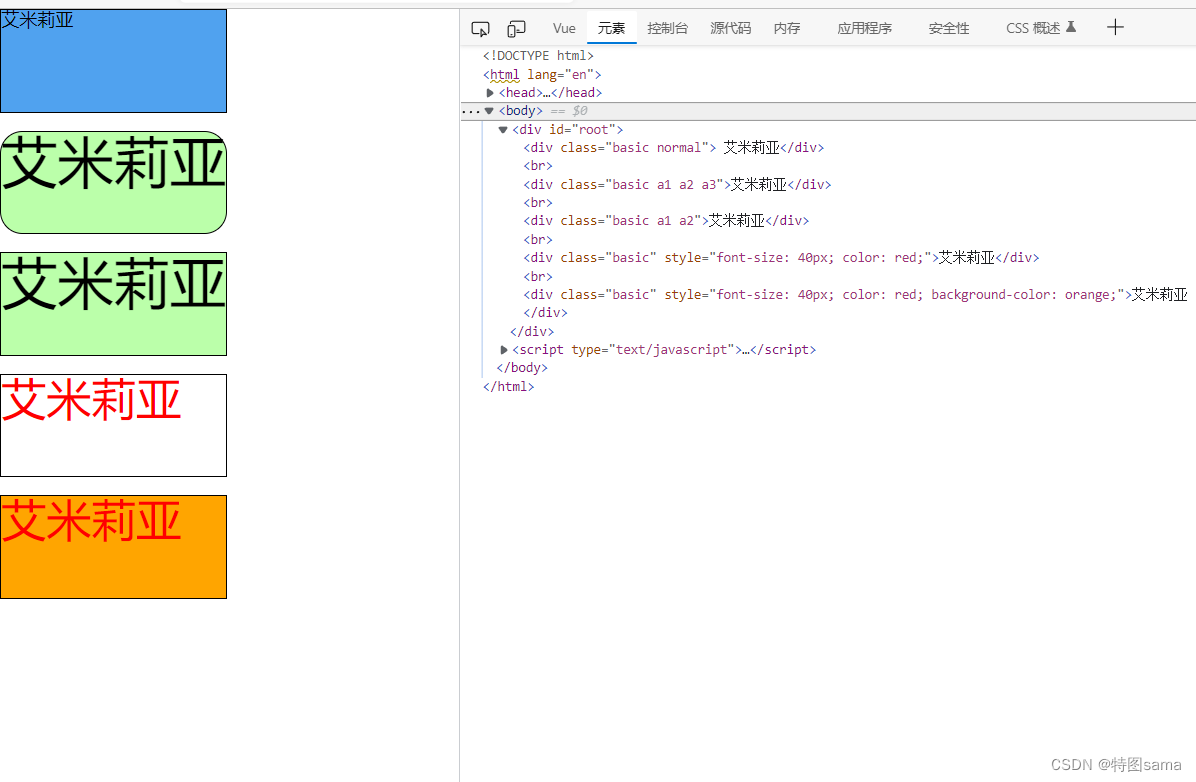Select the closing /body tag line
This screenshot has height=782, width=1196.
point(522,368)
